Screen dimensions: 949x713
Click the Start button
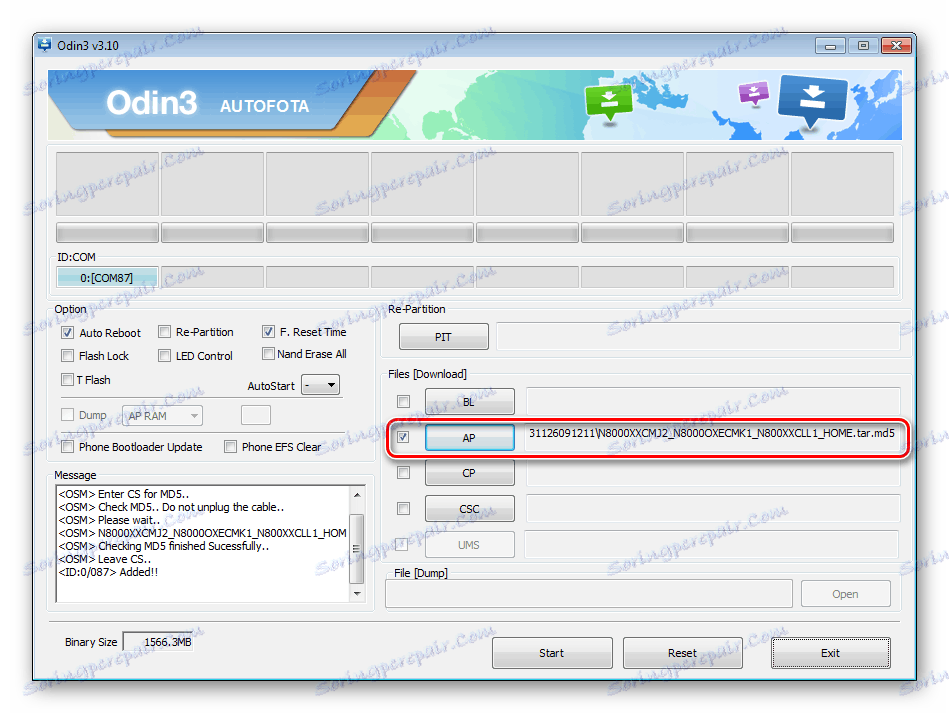point(552,653)
